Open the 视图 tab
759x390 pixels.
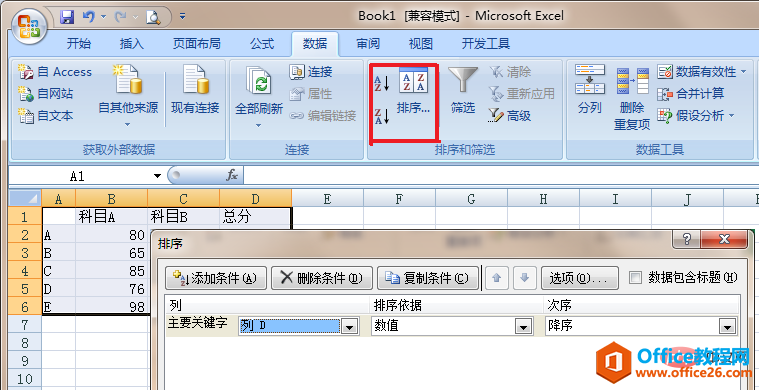click(x=420, y=44)
